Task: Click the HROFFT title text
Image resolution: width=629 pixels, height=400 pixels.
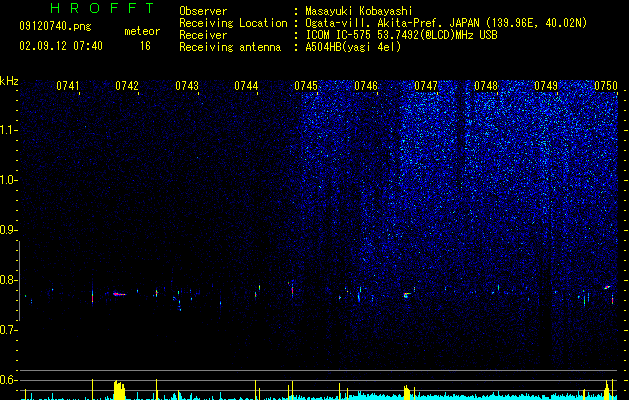Action: tap(103, 8)
